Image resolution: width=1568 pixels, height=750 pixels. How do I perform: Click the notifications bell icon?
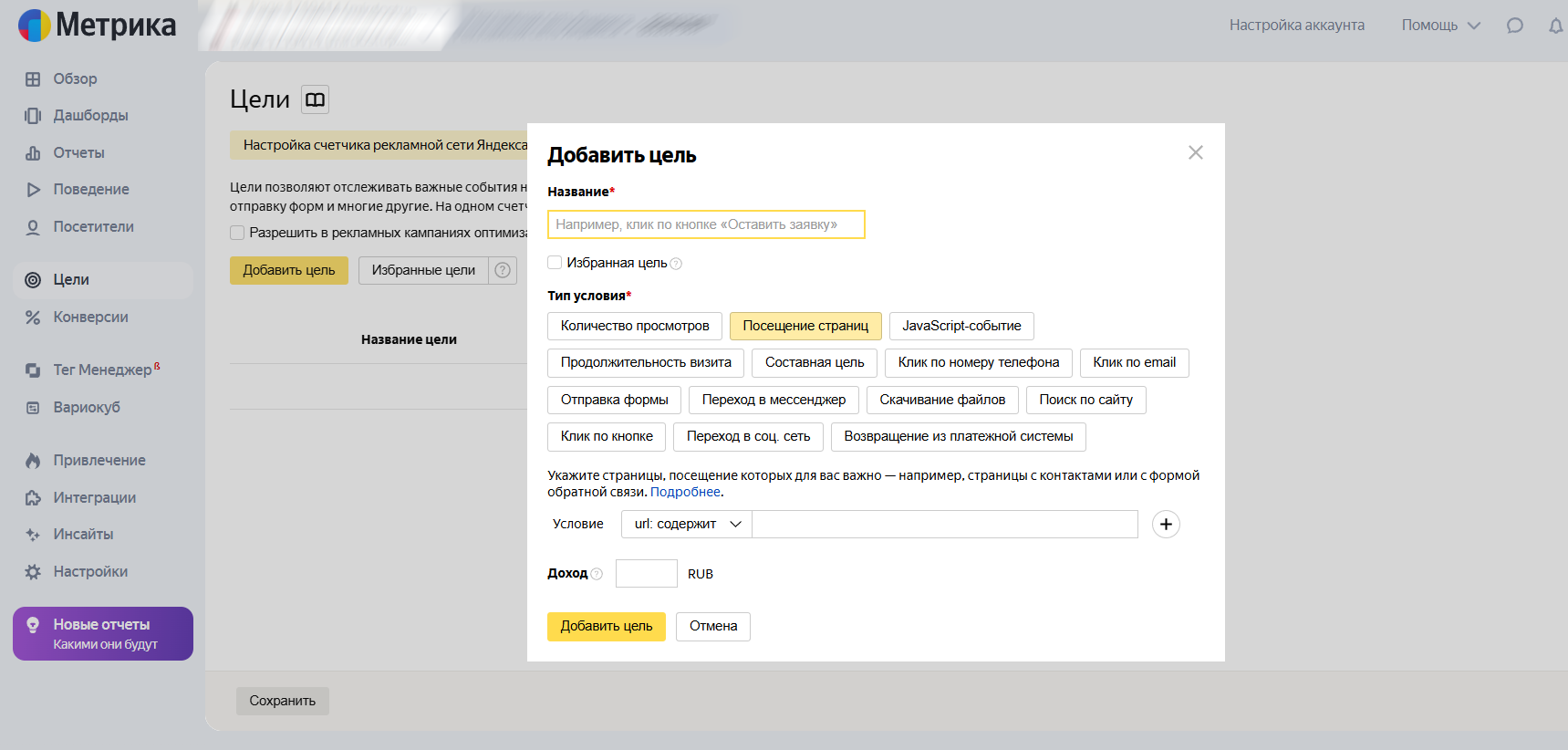tap(1555, 26)
